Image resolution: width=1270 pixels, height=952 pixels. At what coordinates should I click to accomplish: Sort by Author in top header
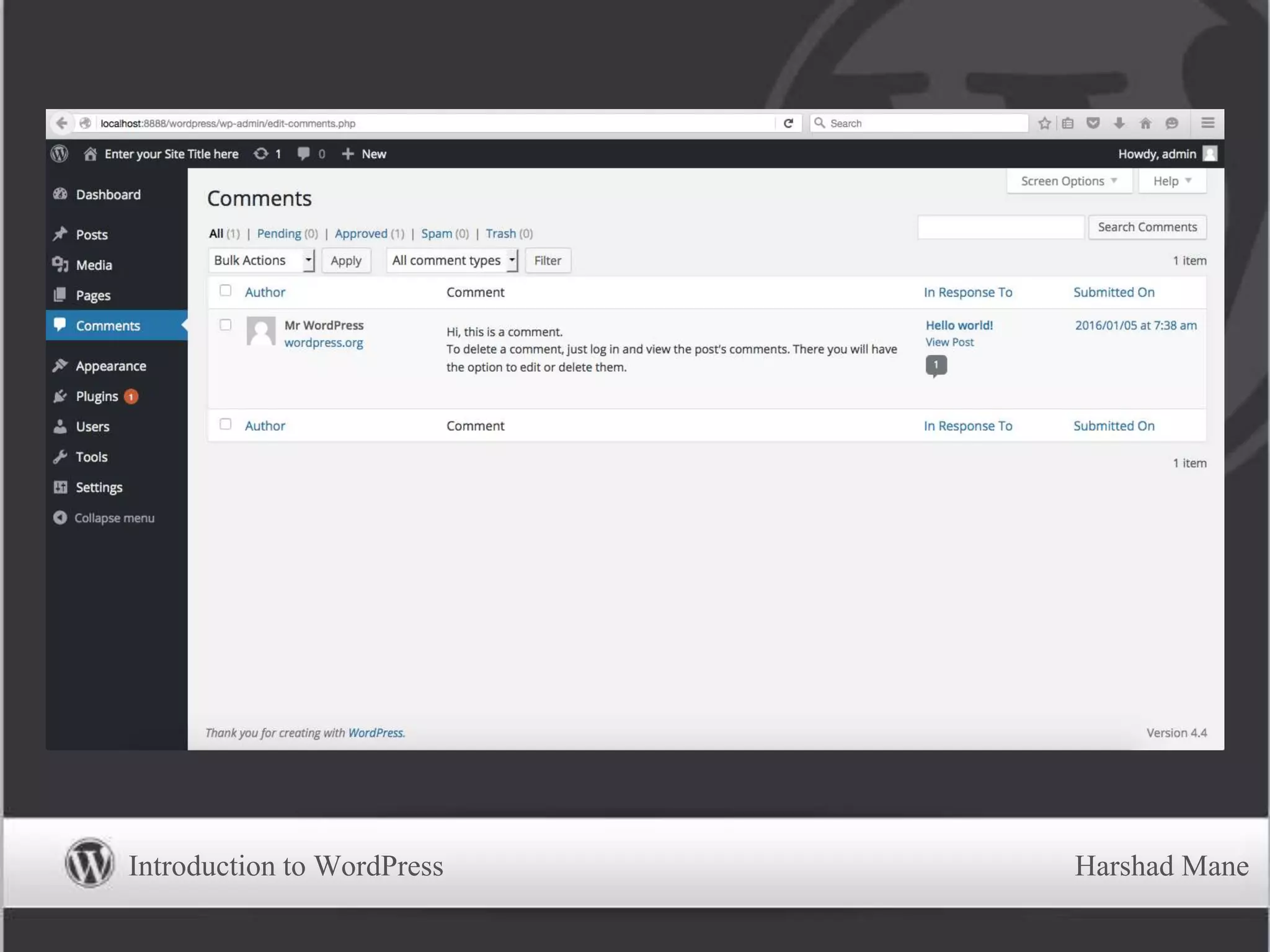[265, 292]
